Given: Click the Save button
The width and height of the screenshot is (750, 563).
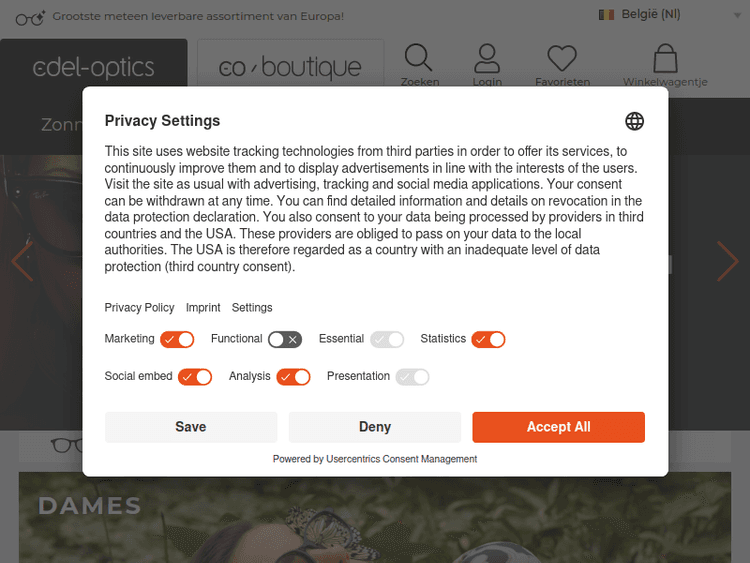Looking at the screenshot, I should tap(191, 427).
